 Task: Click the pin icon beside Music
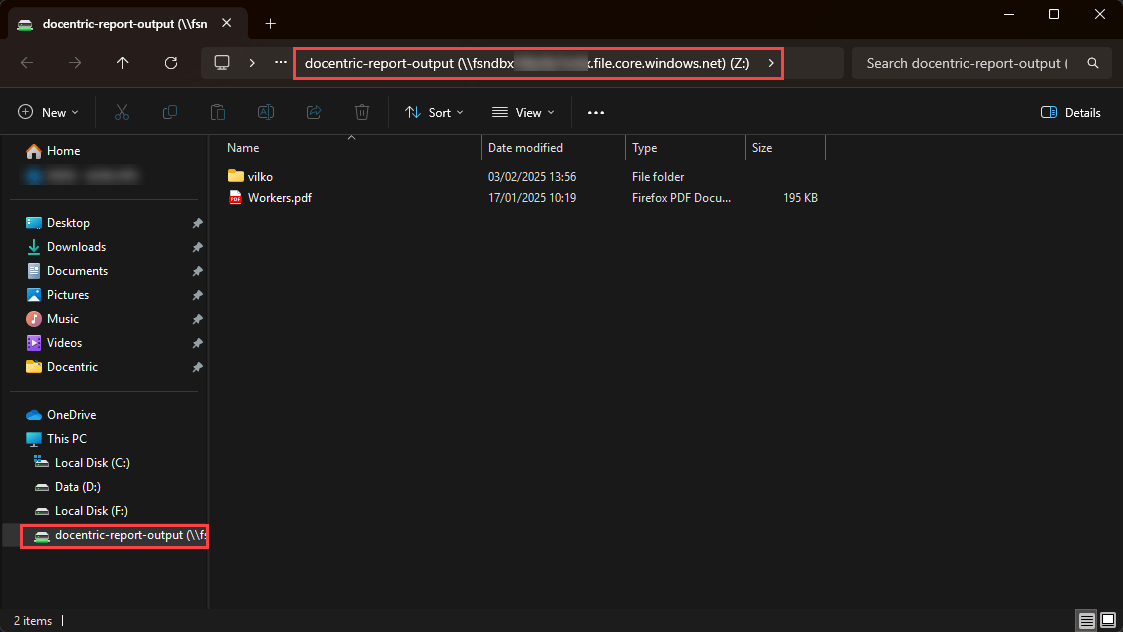tap(198, 320)
